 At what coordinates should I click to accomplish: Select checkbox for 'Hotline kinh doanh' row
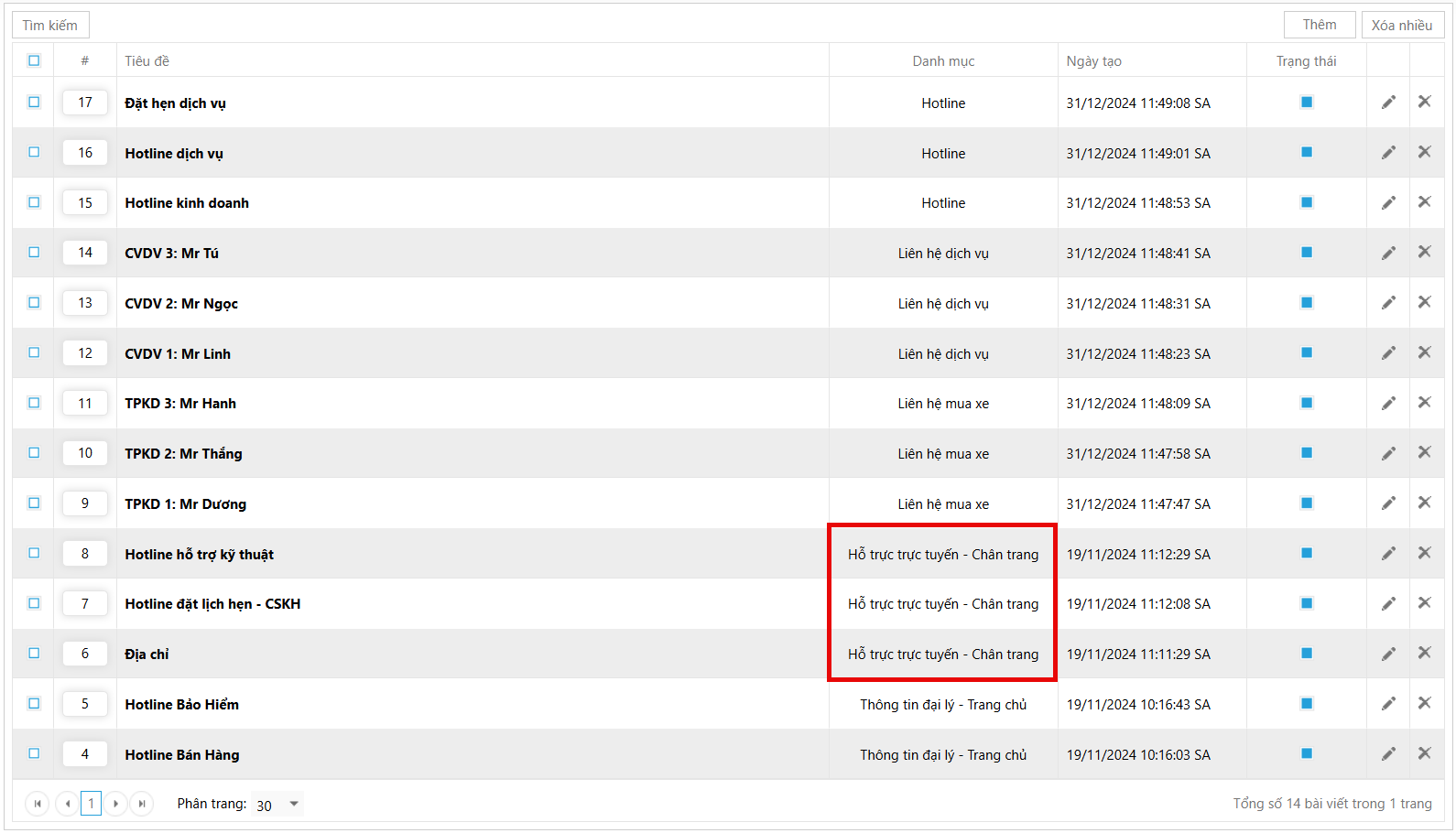pyautogui.click(x=34, y=202)
